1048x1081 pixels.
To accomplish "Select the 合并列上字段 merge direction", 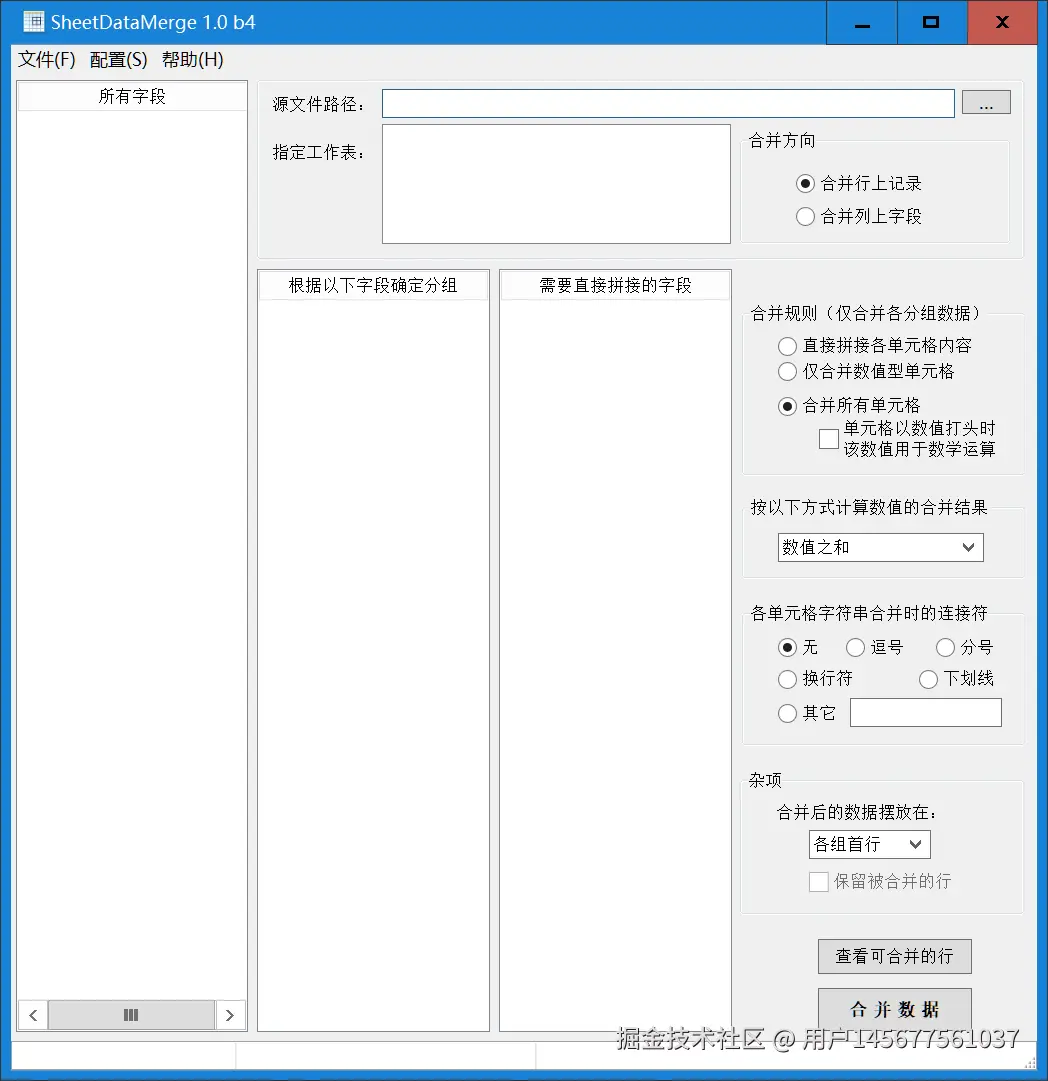I will coord(806,216).
